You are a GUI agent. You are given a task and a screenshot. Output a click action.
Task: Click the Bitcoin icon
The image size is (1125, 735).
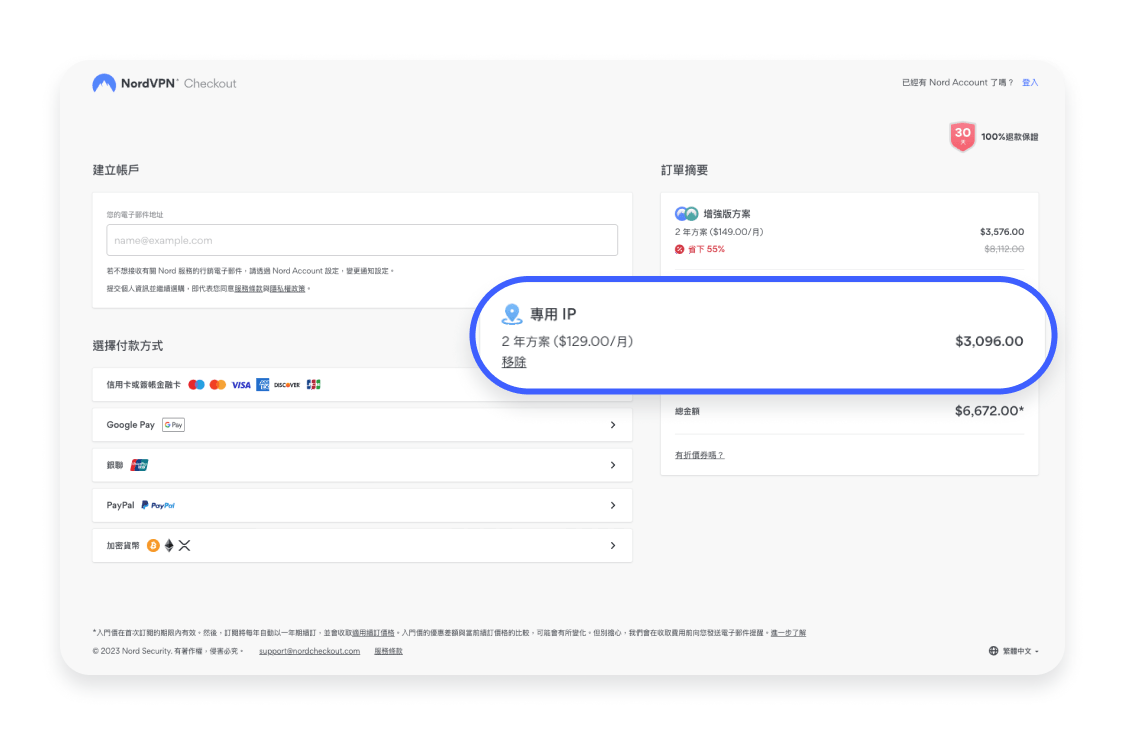pyautogui.click(x=153, y=546)
